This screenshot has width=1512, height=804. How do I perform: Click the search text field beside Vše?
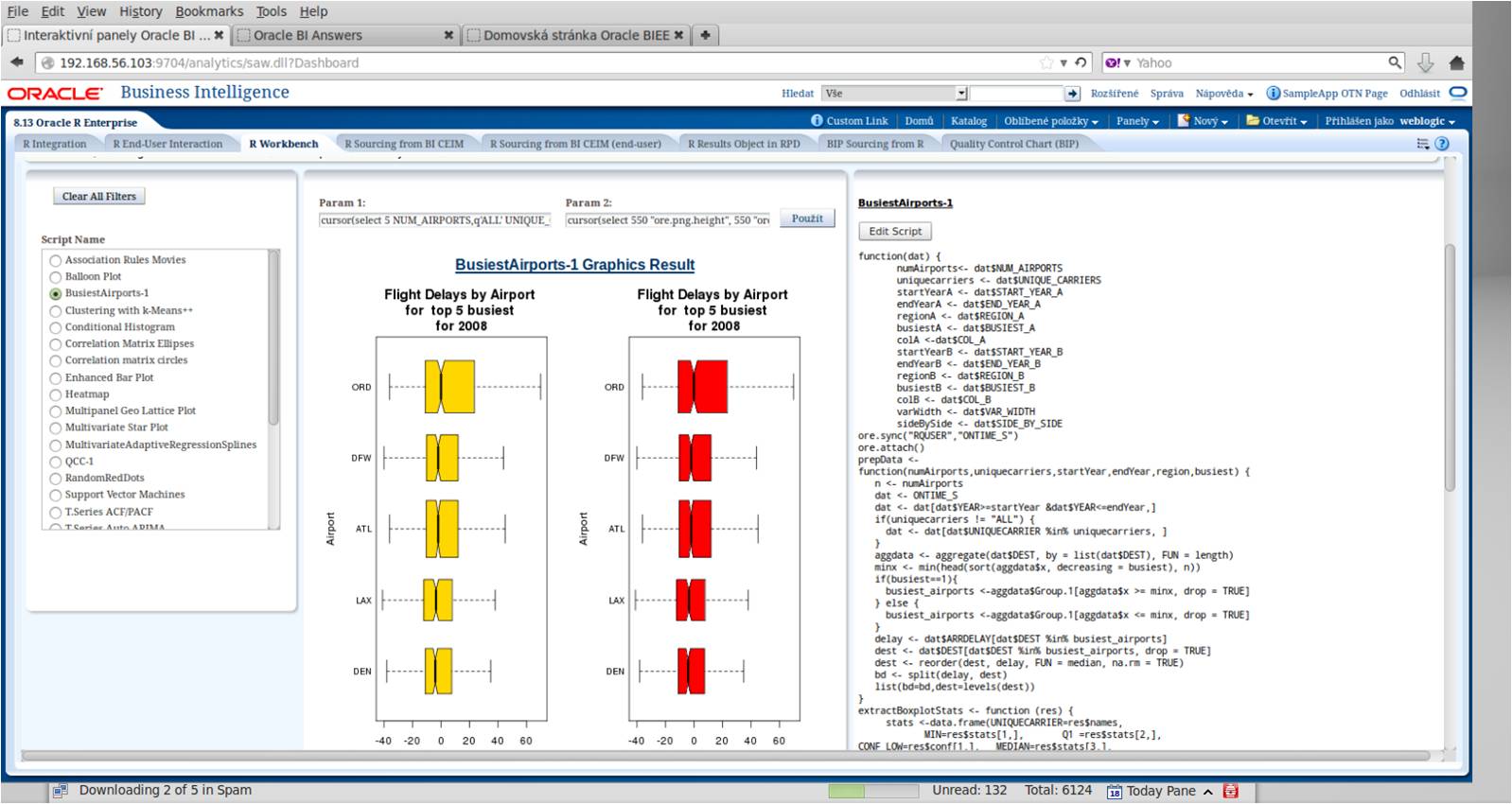coord(1017,94)
